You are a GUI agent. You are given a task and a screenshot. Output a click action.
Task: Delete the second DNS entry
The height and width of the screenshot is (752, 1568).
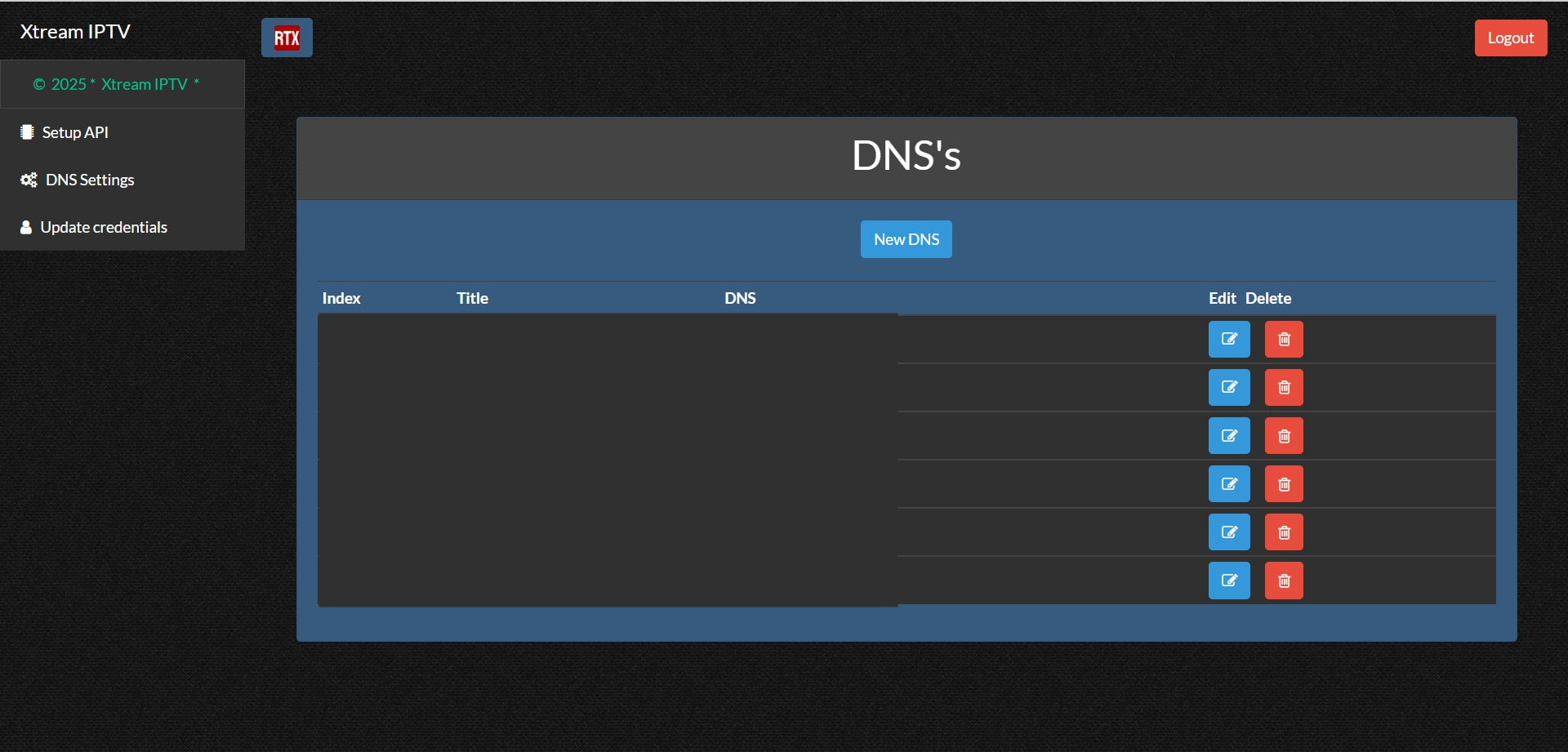(x=1283, y=387)
